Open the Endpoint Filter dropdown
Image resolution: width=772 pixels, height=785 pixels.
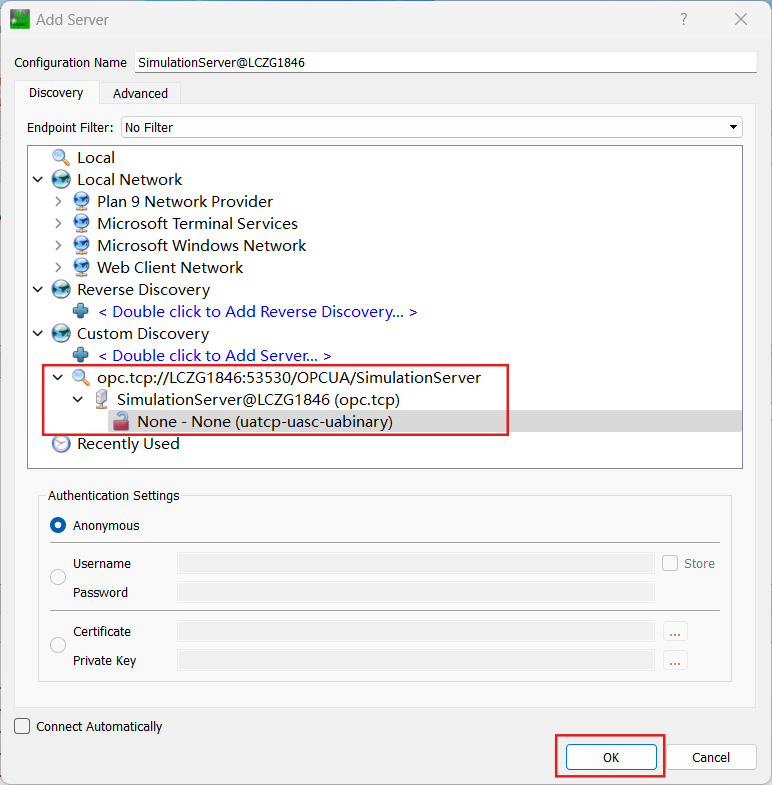click(x=432, y=127)
